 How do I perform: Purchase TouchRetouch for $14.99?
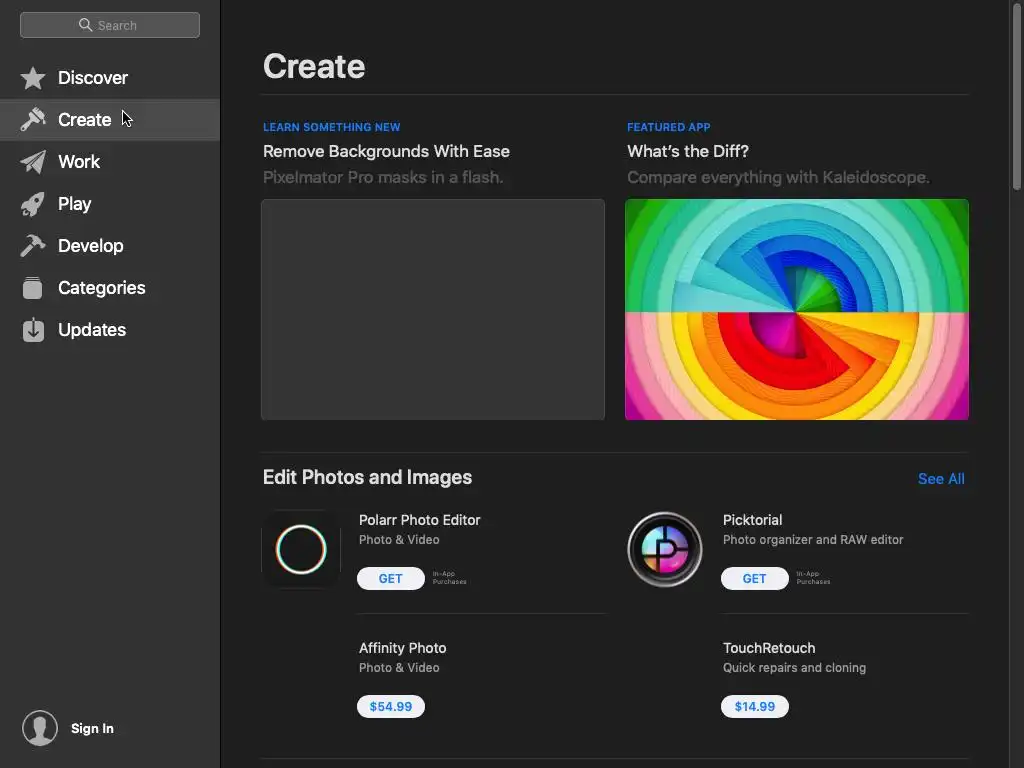[755, 707]
